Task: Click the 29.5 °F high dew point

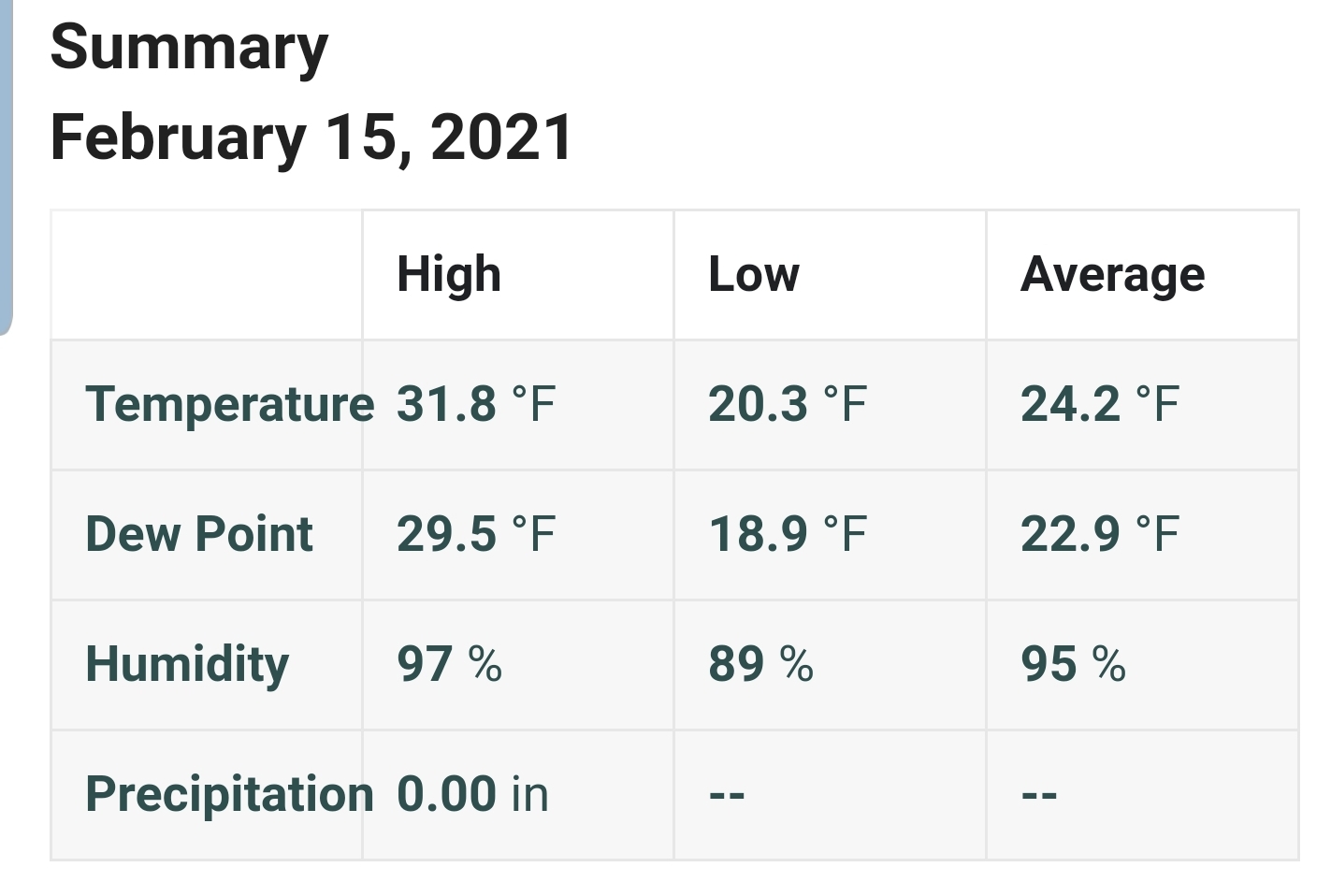Action: pos(476,534)
